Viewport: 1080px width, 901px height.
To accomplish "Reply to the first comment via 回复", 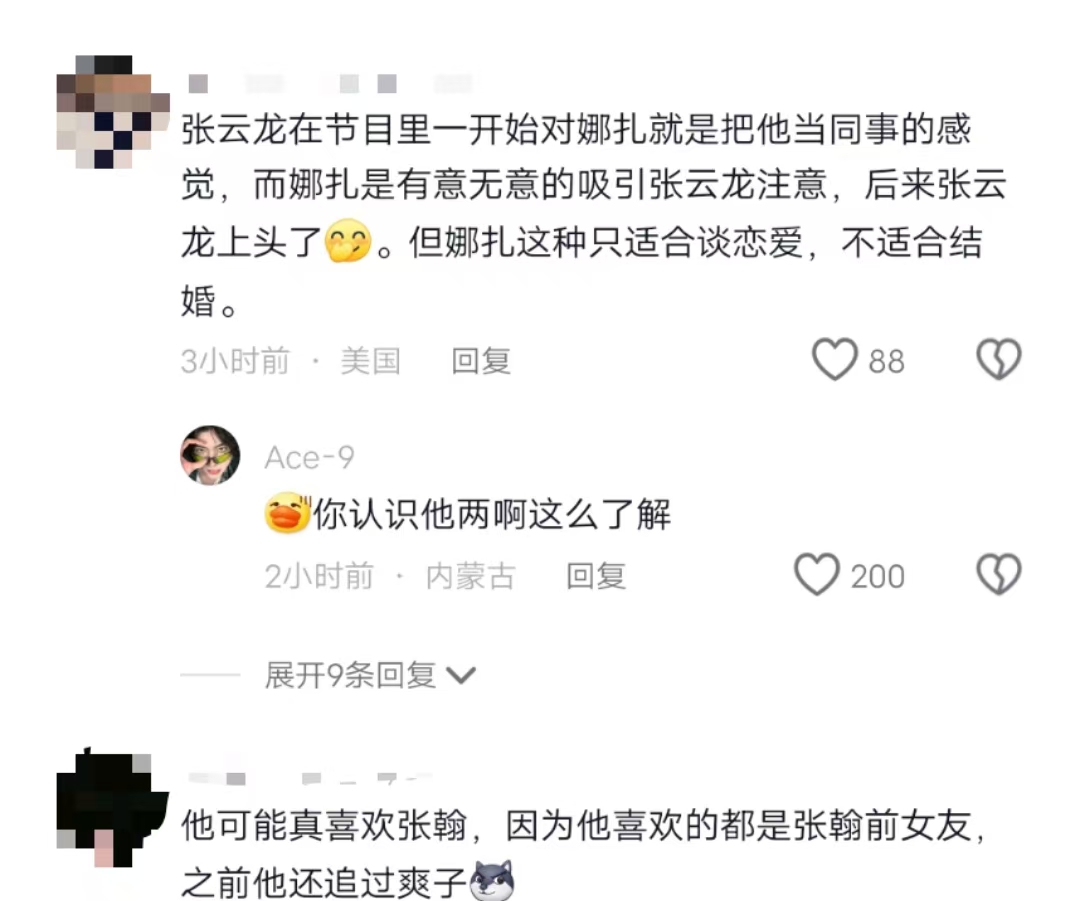I will (x=481, y=361).
